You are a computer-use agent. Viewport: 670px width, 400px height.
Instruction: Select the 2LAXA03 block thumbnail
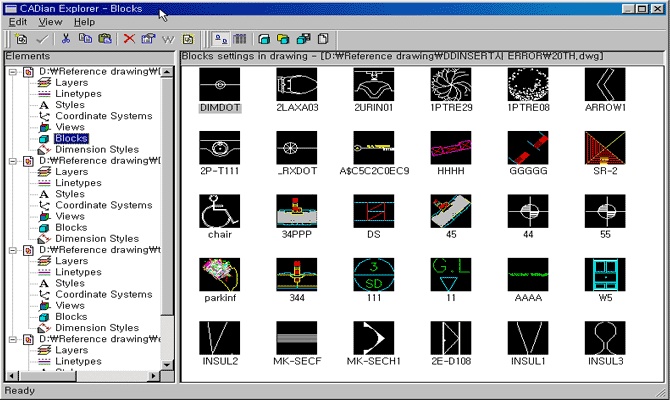297,85
